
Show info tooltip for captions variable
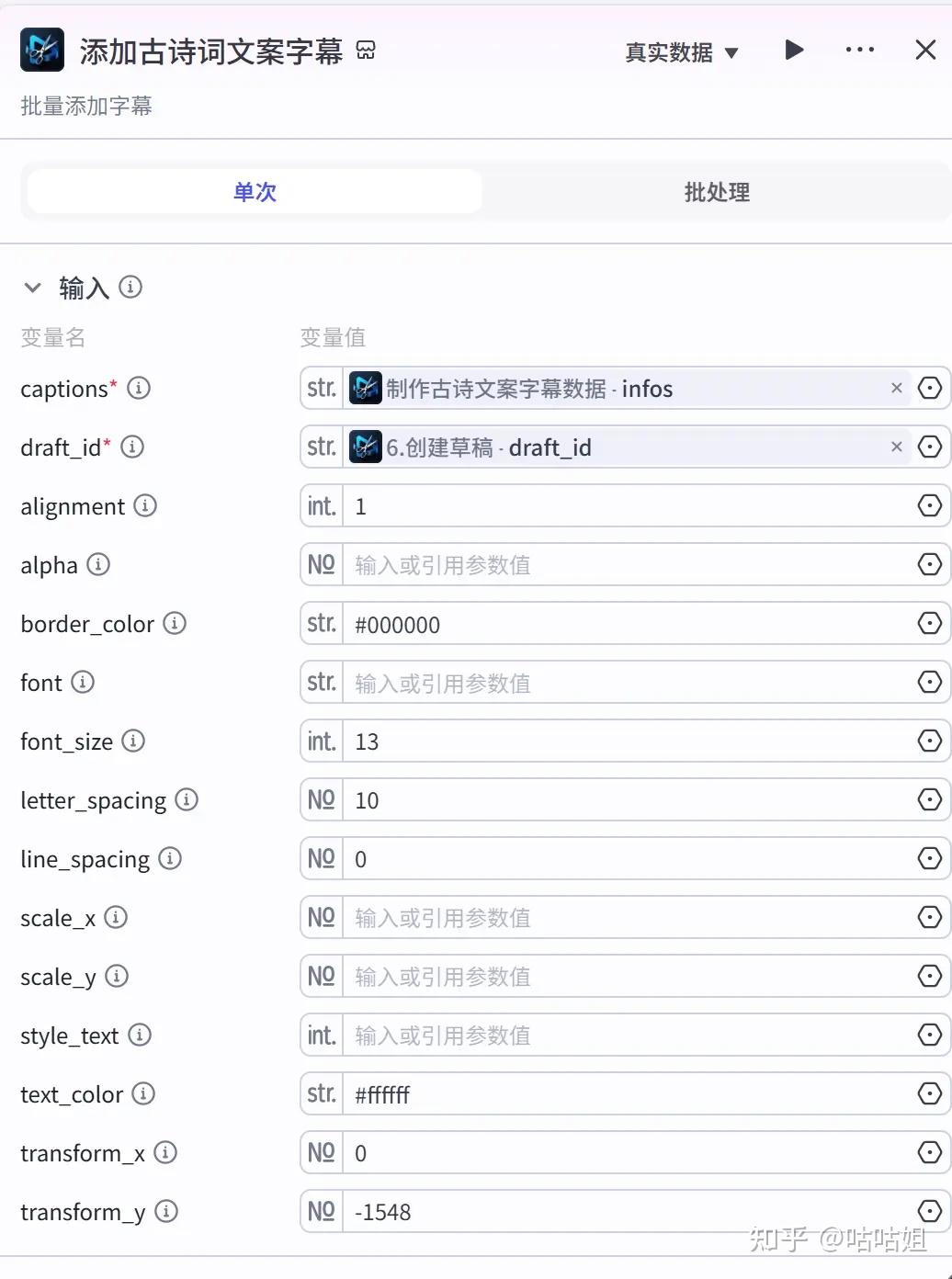[x=139, y=388]
